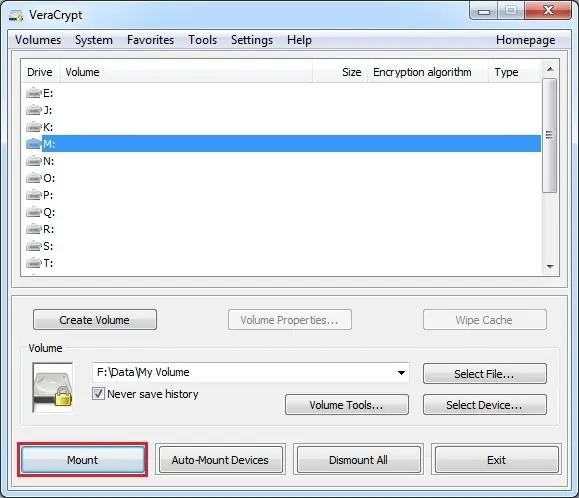Click the R: drive icon
The width and height of the screenshot is (579, 498).
point(34,229)
